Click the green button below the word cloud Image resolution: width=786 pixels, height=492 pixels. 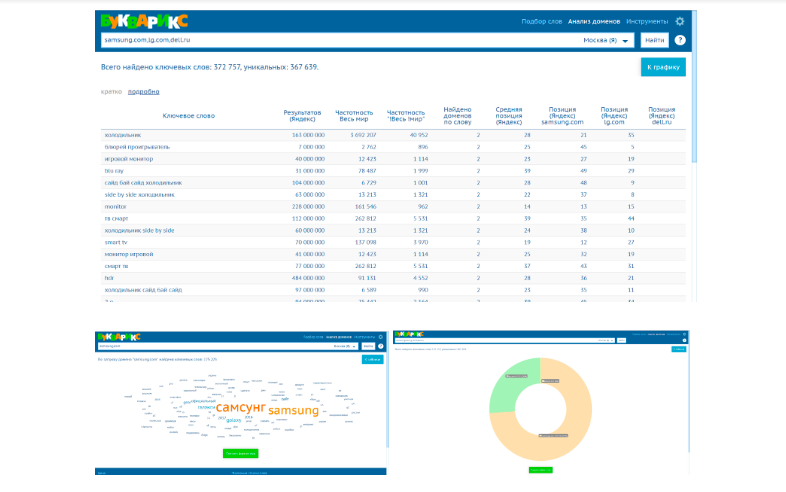(241, 453)
